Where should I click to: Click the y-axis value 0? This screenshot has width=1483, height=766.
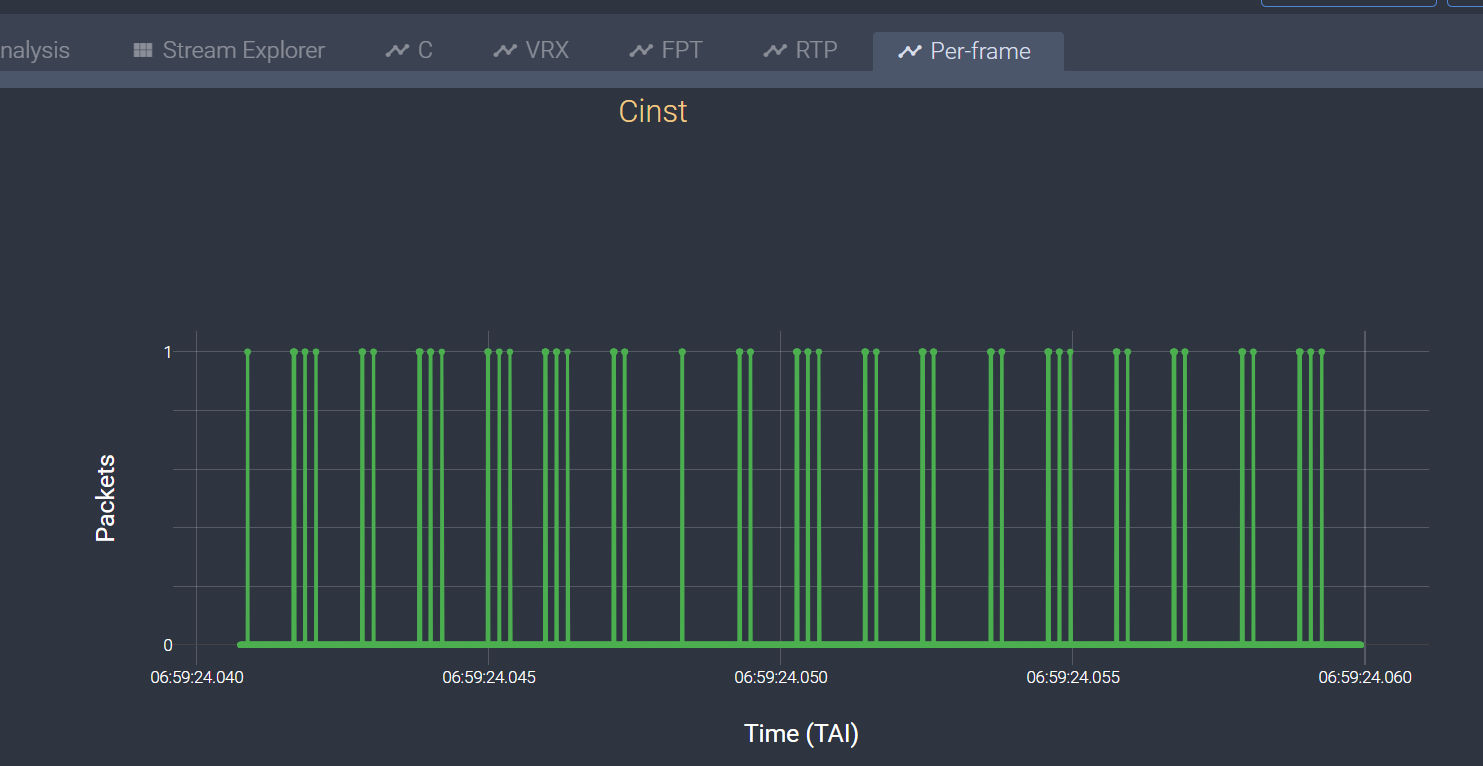point(168,645)
